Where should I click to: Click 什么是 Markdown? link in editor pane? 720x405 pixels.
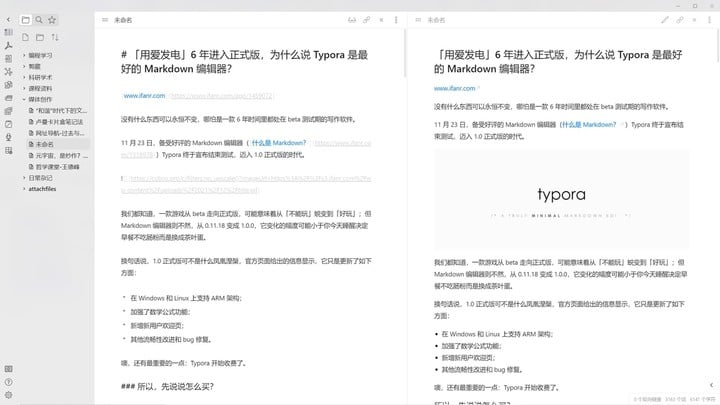click(x=279, y=143)
